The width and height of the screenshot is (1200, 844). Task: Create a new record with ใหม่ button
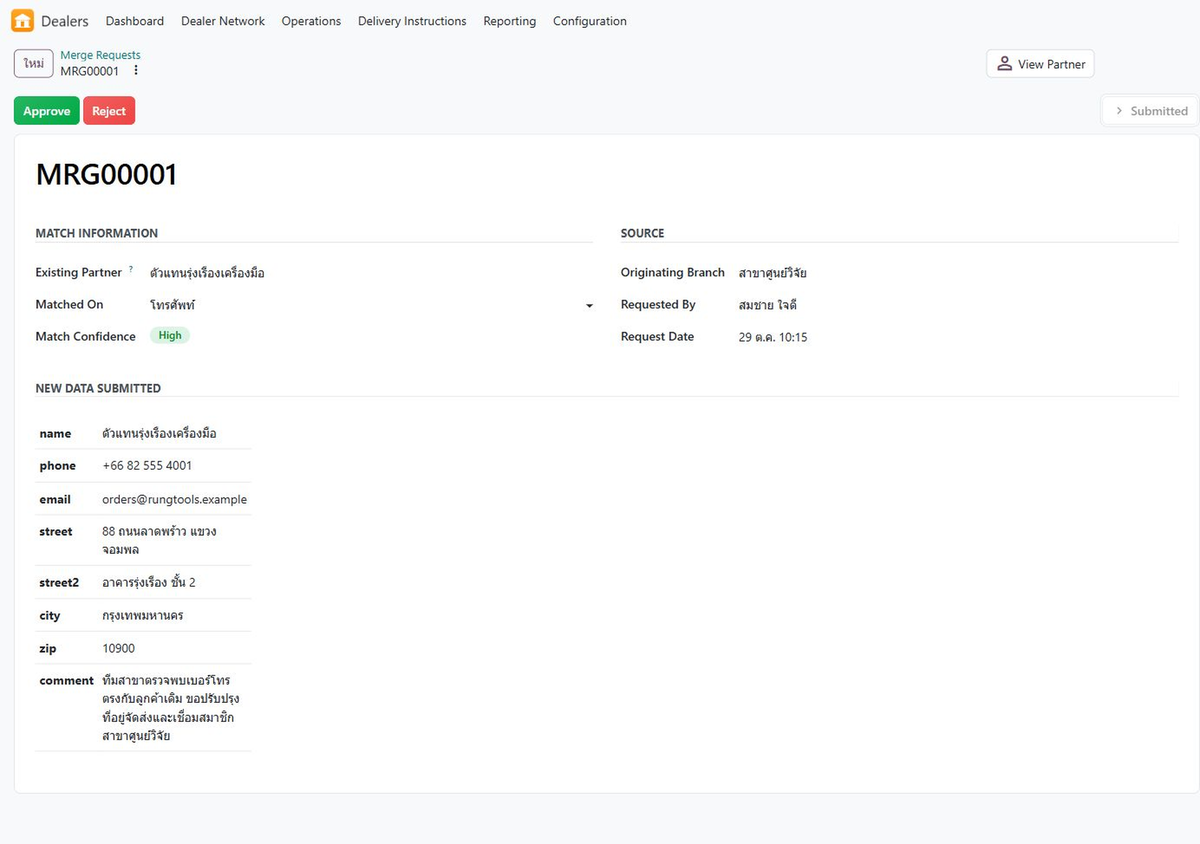point(33,63)
